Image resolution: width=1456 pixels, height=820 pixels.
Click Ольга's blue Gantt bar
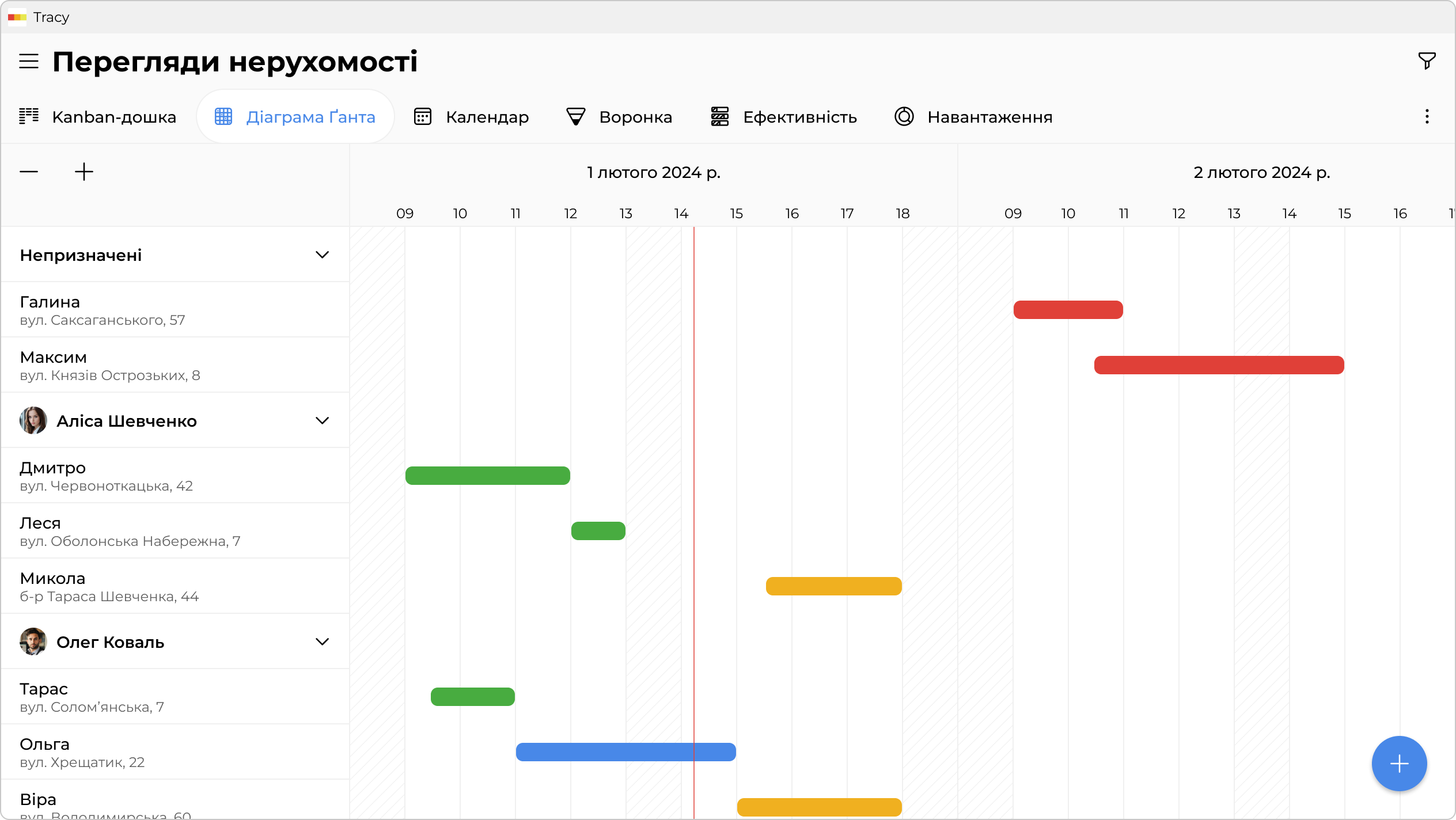click(x=625, y=752)
